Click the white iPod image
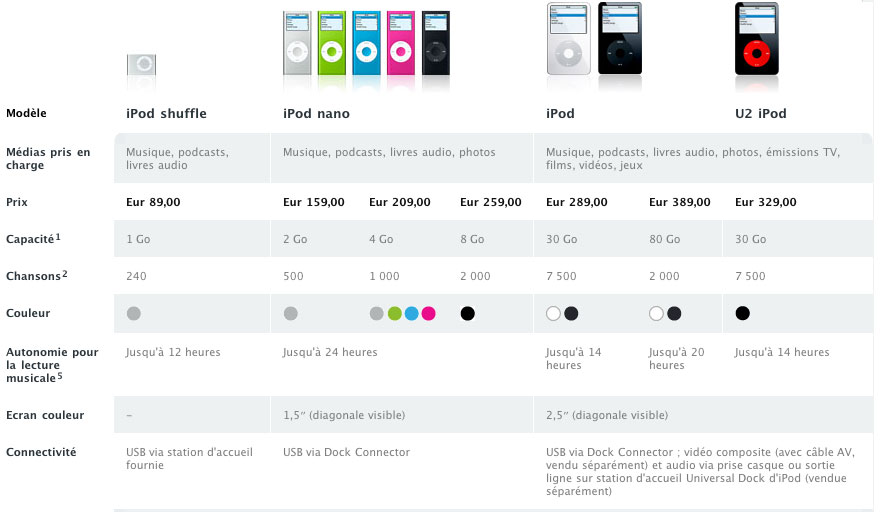Image resolution: width=892 pixels, height=512 pixels. coord(568,39)
